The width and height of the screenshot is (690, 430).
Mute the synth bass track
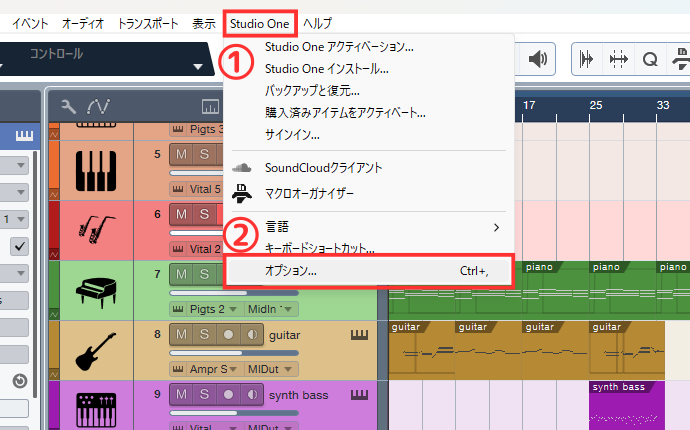[x=181, y=394]
